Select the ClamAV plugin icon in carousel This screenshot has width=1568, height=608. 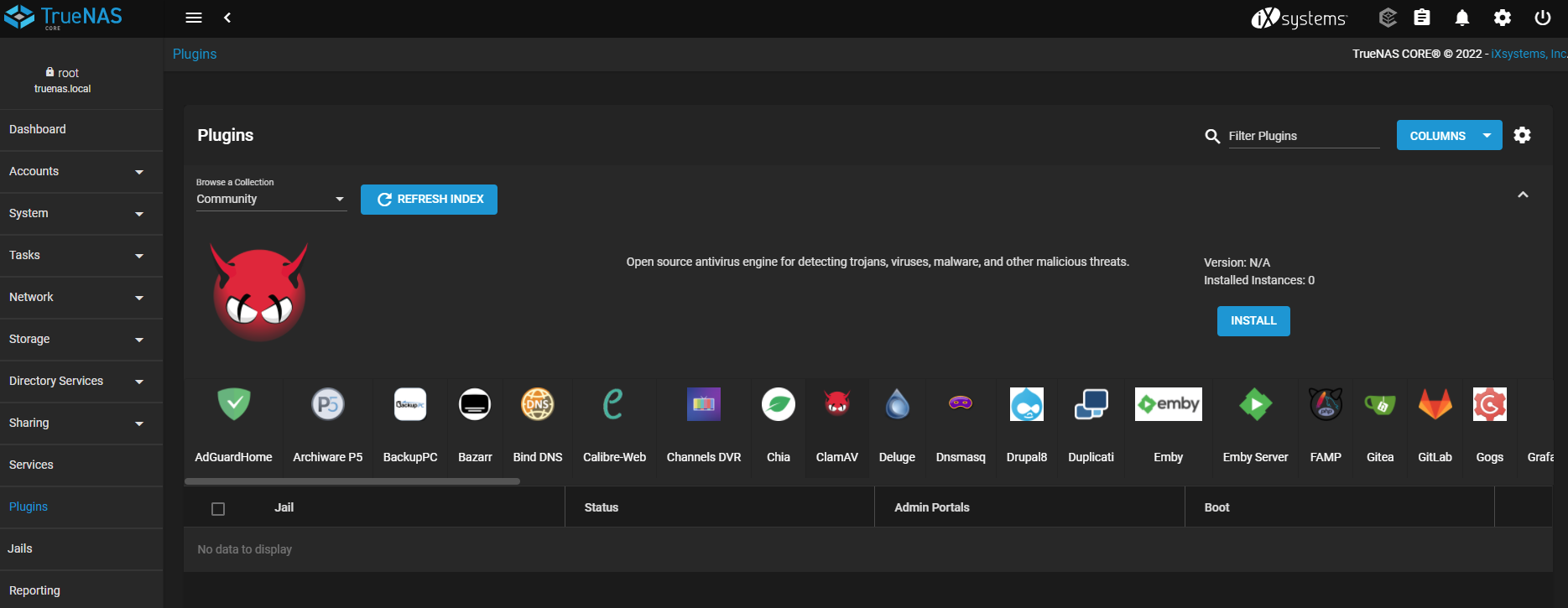(x=837, y=404)
